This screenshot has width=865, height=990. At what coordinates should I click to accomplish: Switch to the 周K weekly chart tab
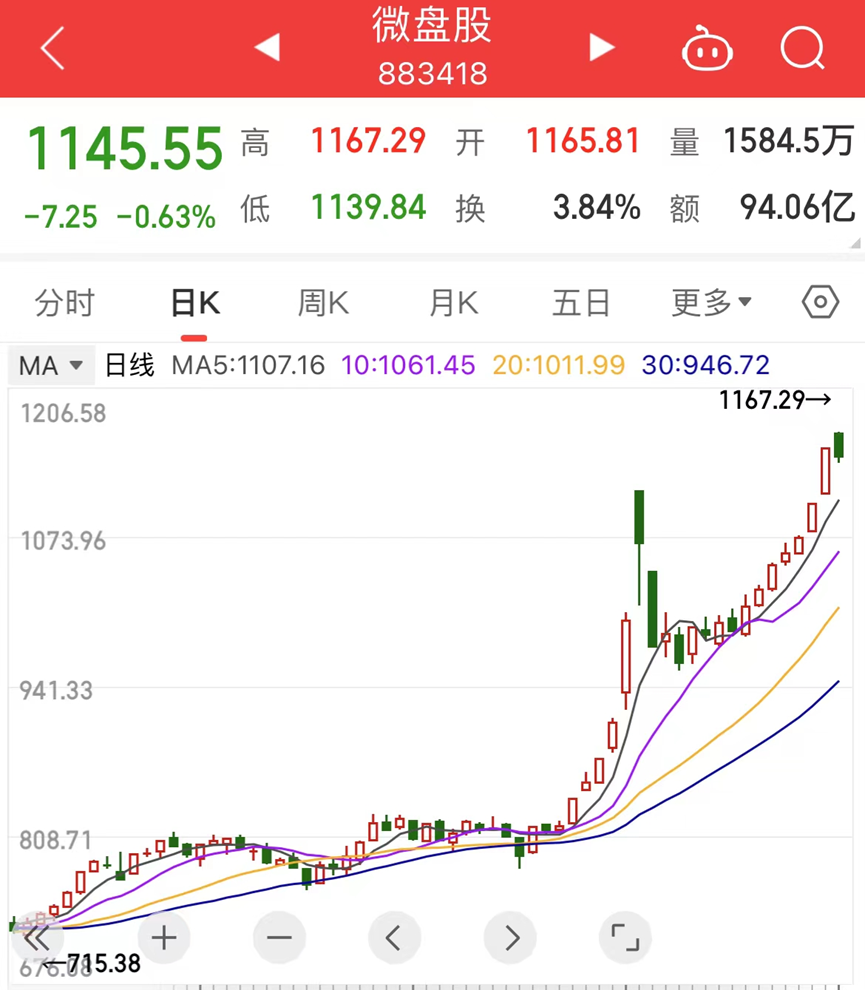[322, 303]
